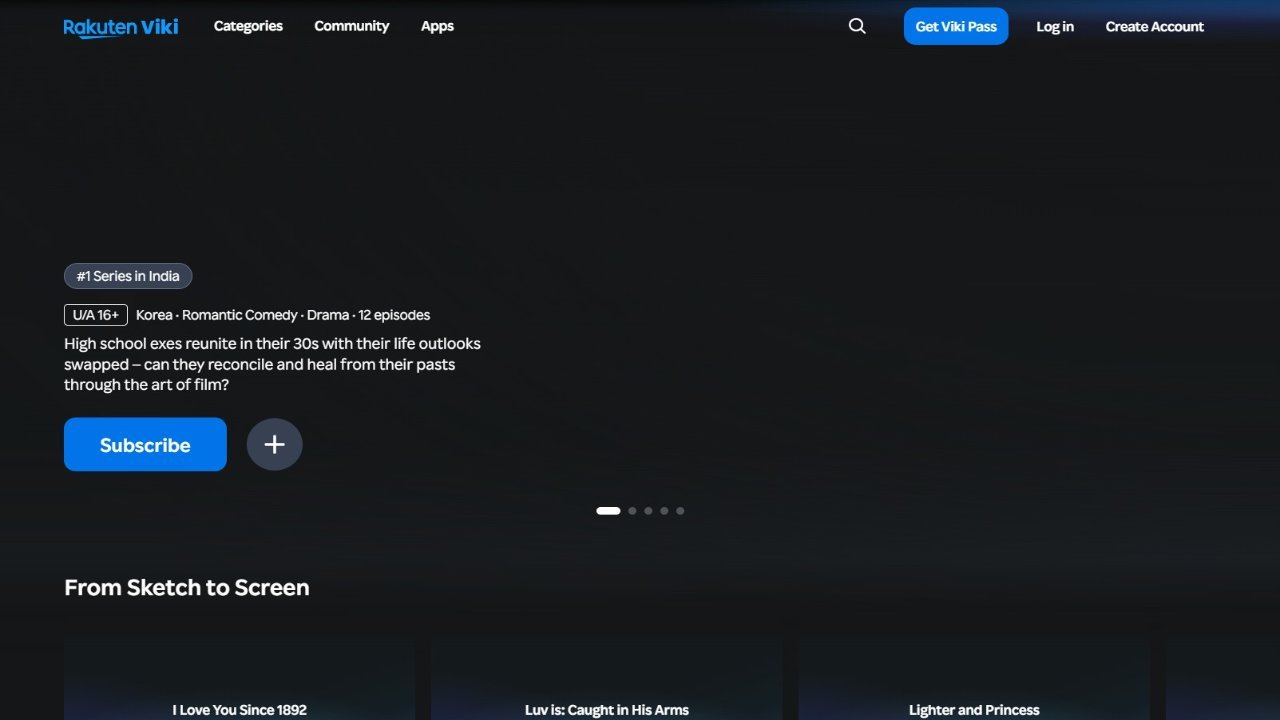Screen dimensions: 1280x720
Task: Open the Apps menu
Action: pos(437,26)
